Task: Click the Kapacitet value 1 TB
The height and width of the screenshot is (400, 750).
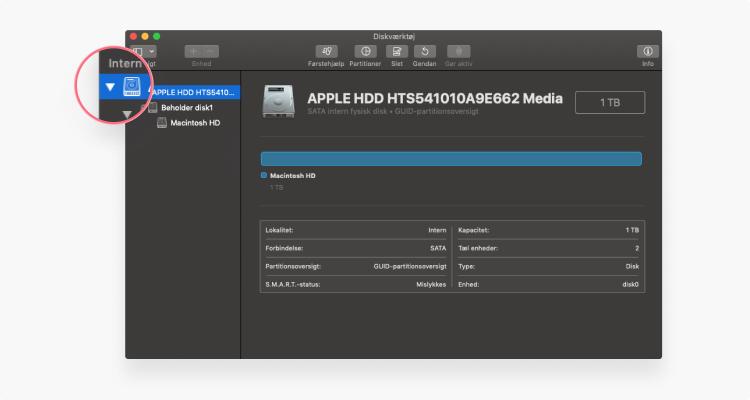Action: [x=632, y=230]
